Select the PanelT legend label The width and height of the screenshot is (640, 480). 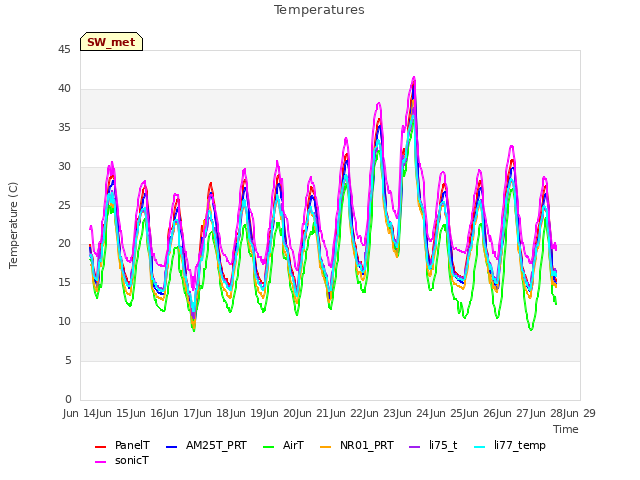pos(132,445)
